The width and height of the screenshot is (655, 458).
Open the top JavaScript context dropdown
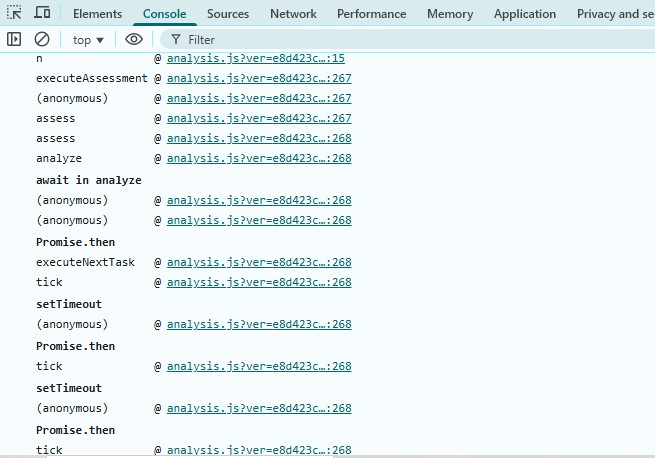(x=88, y=40)
